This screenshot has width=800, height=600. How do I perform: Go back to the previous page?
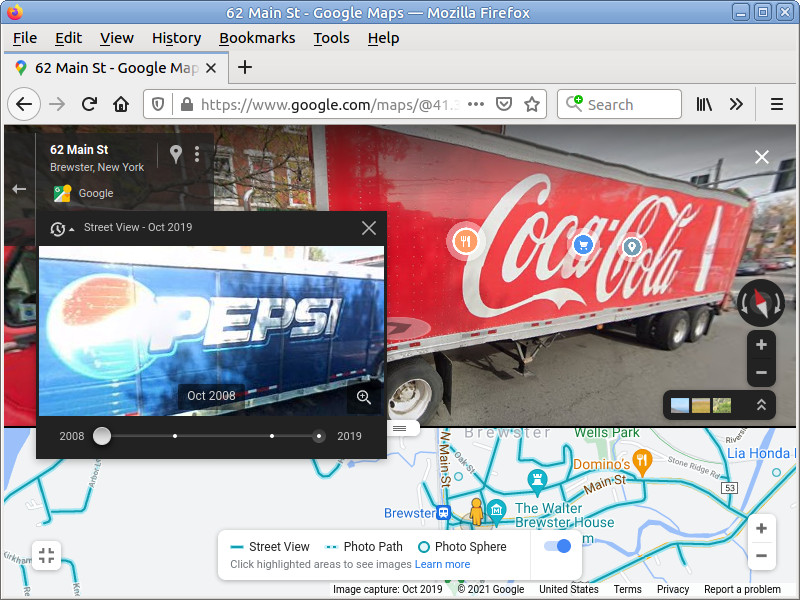click(24, 104)
